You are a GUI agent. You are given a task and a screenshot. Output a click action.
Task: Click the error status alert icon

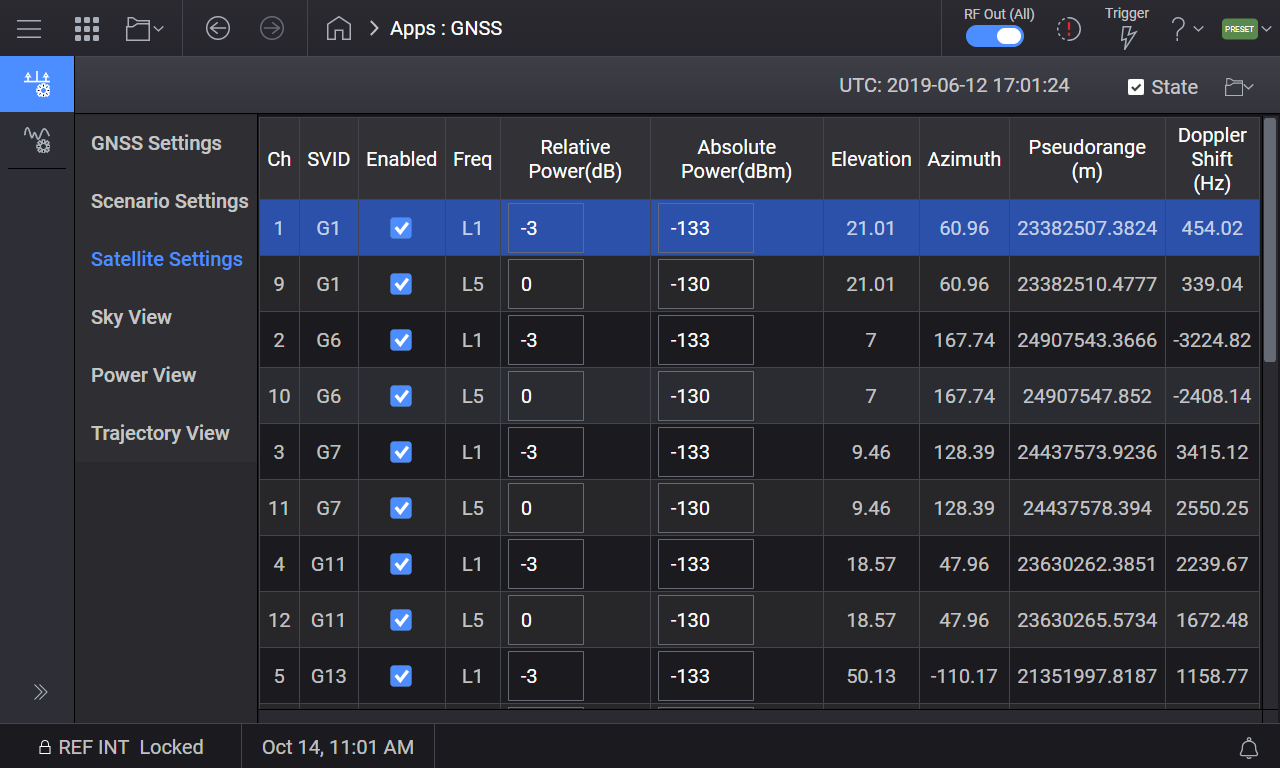(x=1069, y=30)
